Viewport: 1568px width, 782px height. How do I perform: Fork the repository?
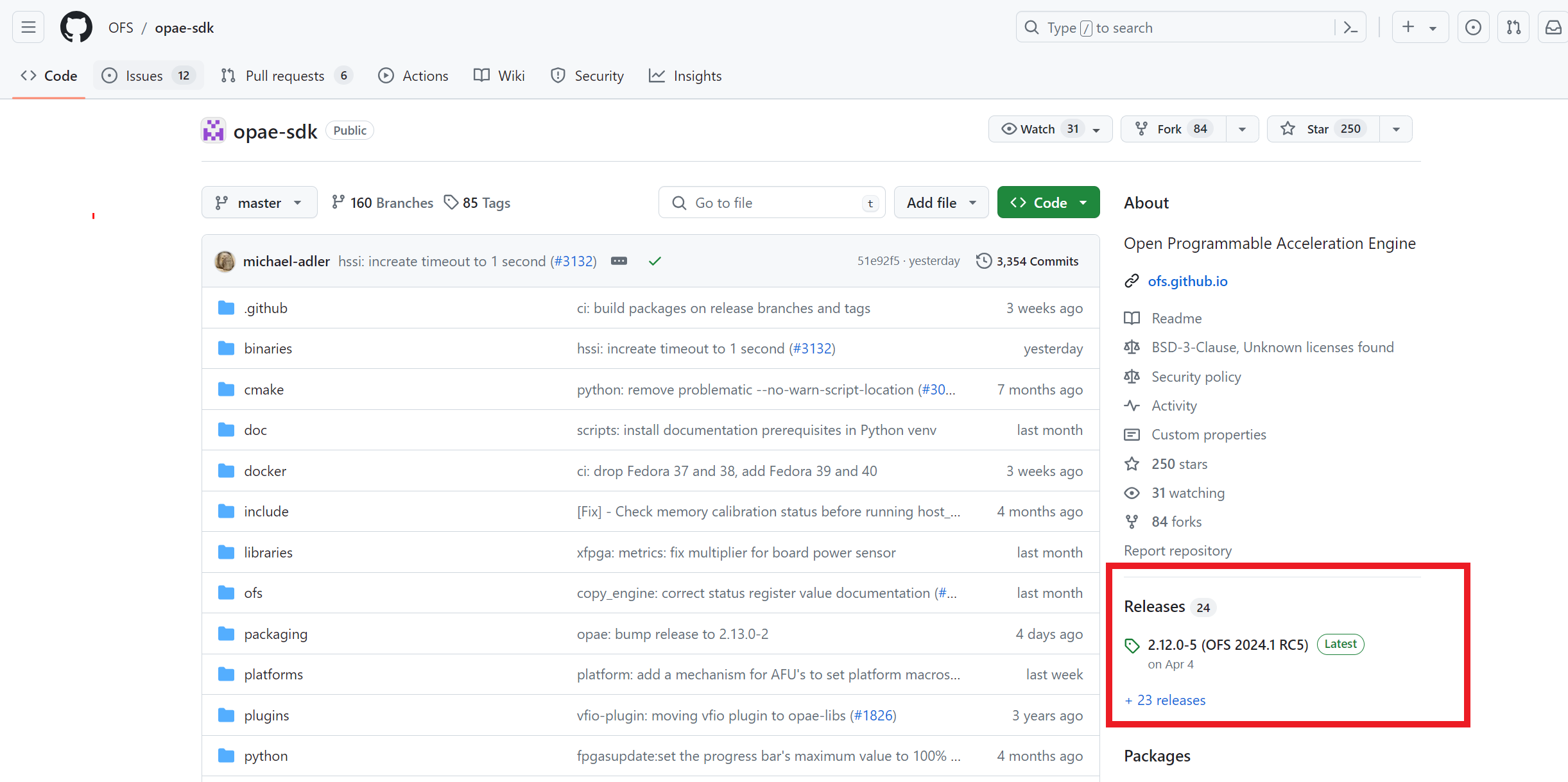pyautogui.click(x=1173, y=129)
